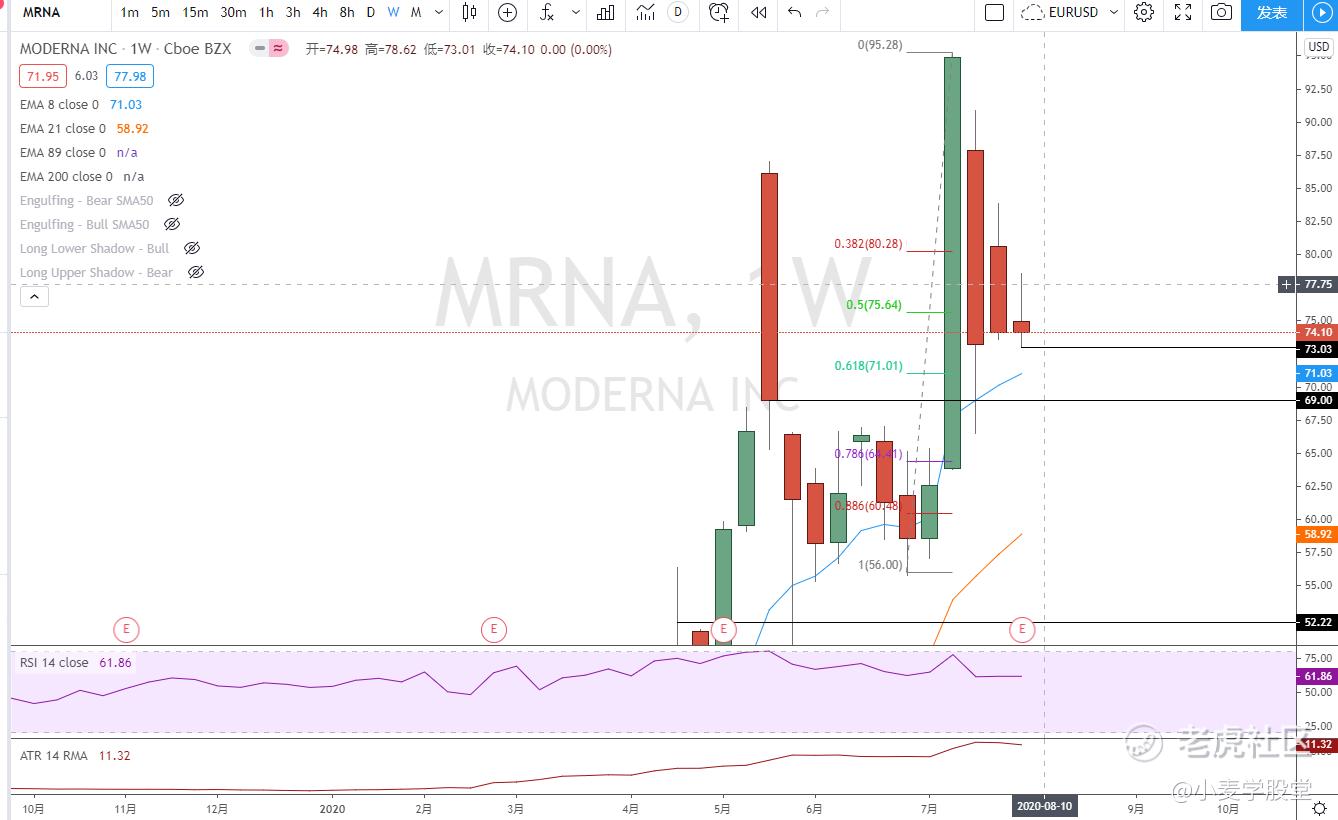Switch to the 1h timeframe
This screenshot has width=1338, height=820.
click(266, 13)
